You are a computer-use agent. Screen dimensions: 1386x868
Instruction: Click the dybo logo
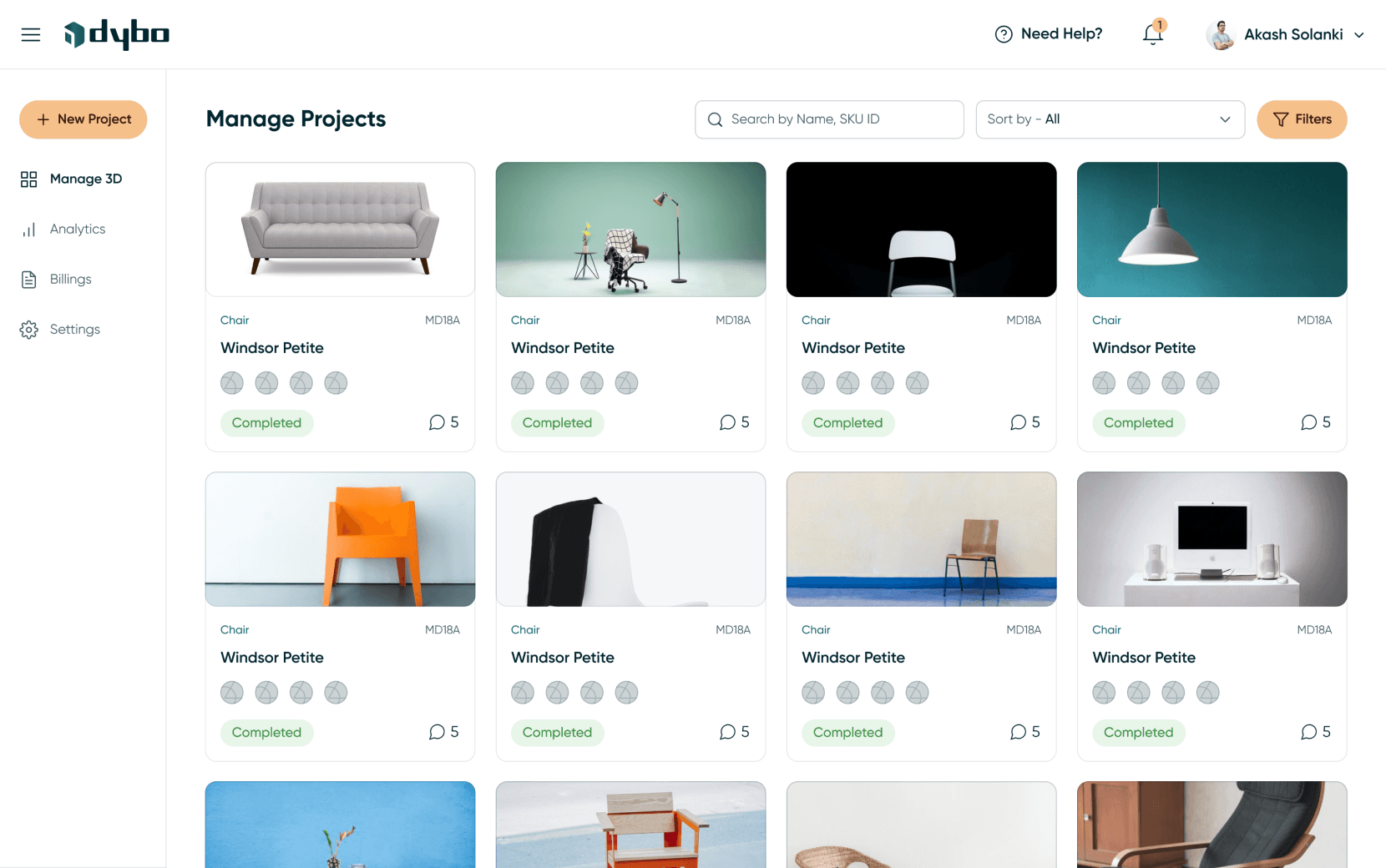coord(117,34)
